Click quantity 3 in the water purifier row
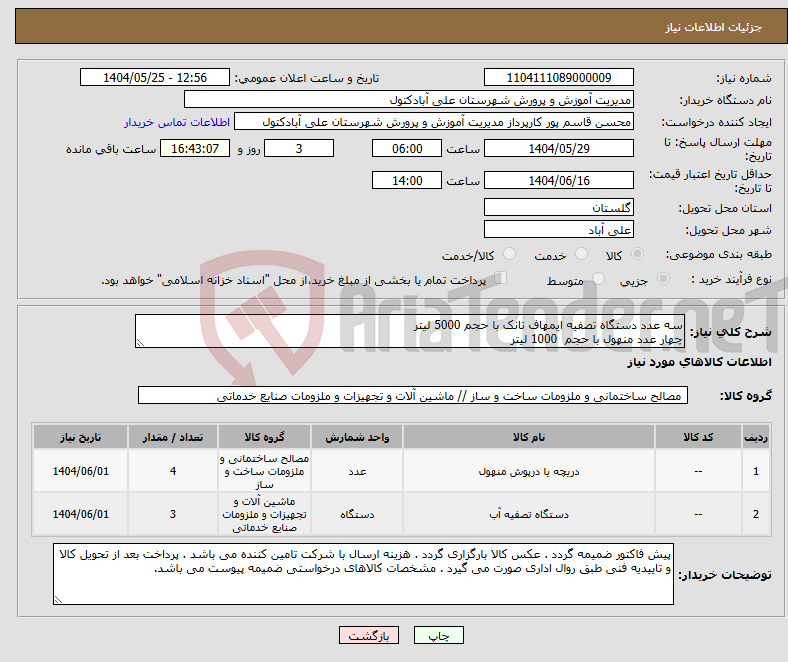Viewport: 788px width, 662px height. pyautogui.click(x=173, y=514)
